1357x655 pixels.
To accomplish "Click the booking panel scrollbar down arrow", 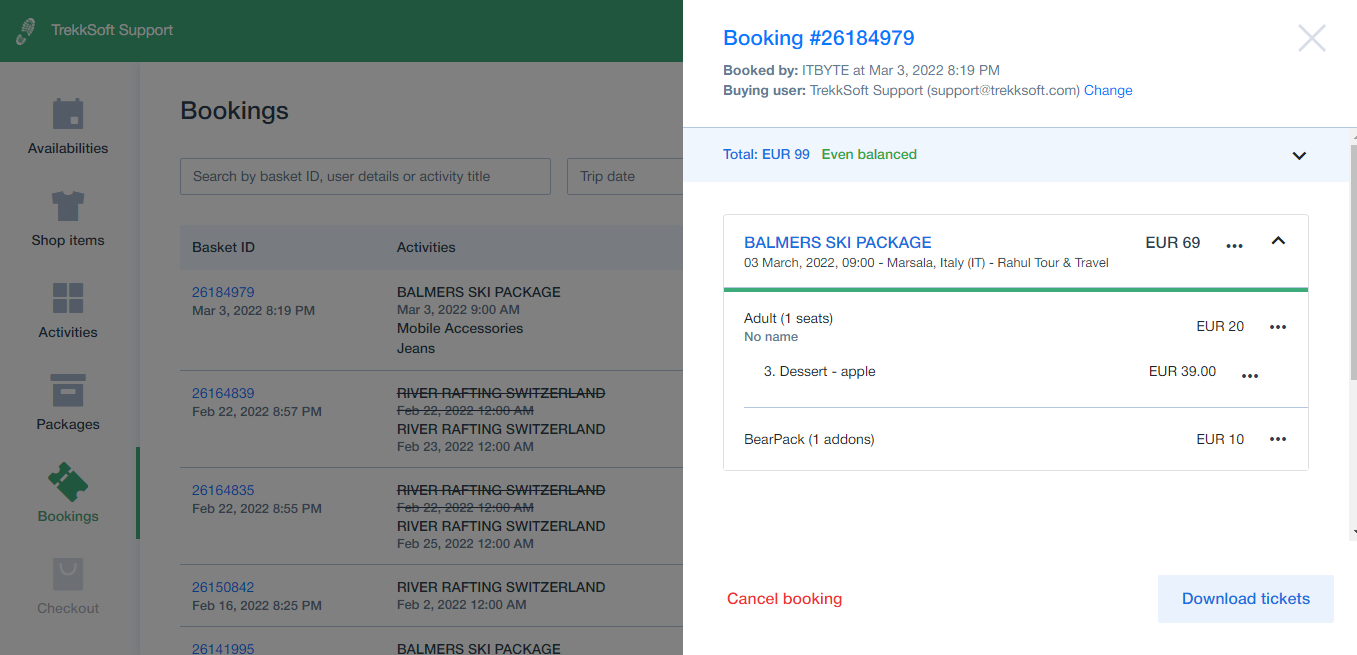I will coord(1353,533).
